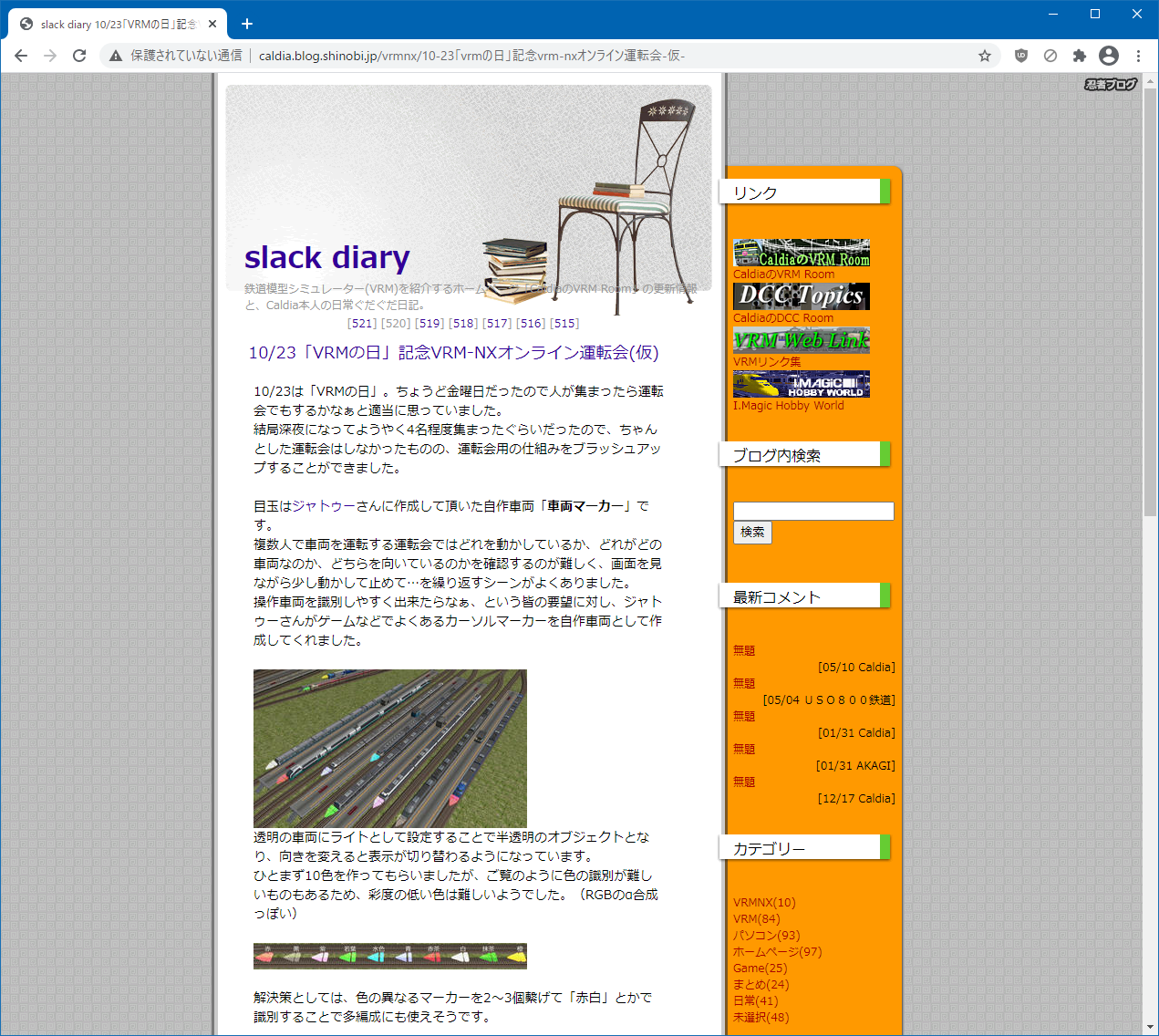Follow the CaldiaのDCC Room text link
The height and width of the screenshot is (1036, 1159).
[783, 318]
